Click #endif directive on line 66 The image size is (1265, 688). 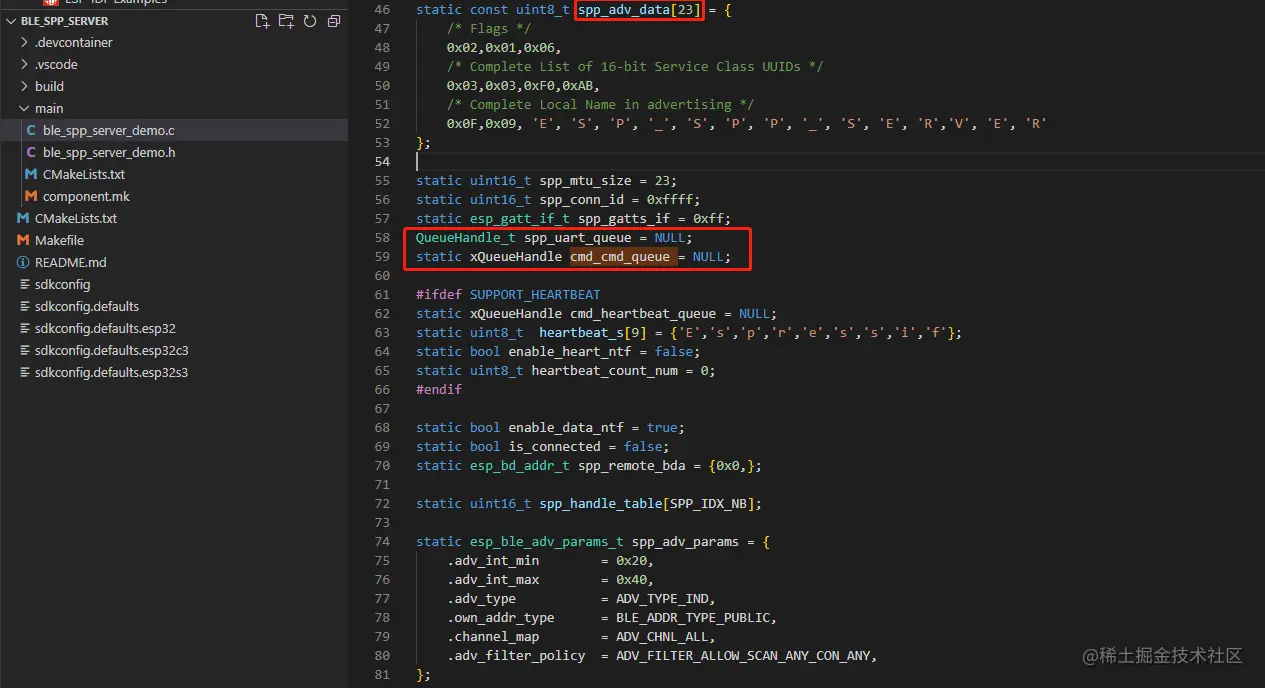[x=439, y=389]
